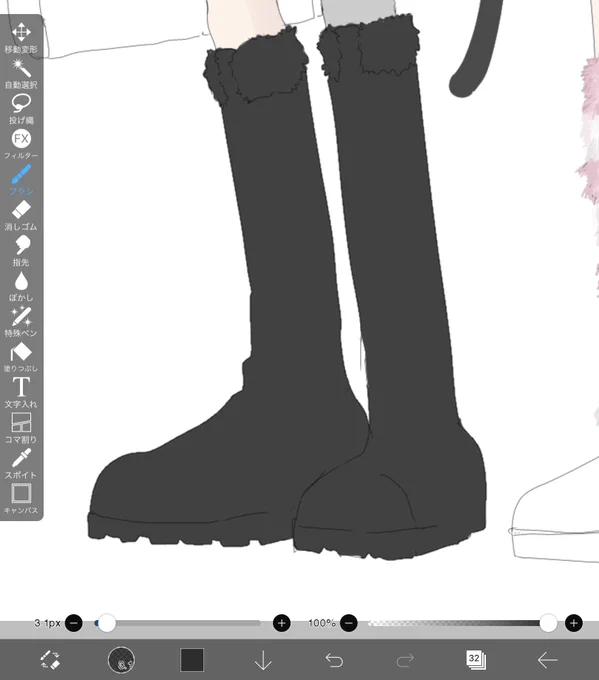Click the 100% opacity value
Viewport: 599px width, 680px height.
coord(321,623)
